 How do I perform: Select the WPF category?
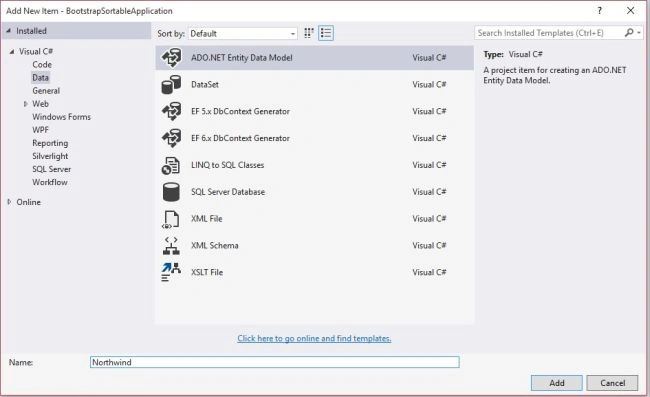pos(41,130)
